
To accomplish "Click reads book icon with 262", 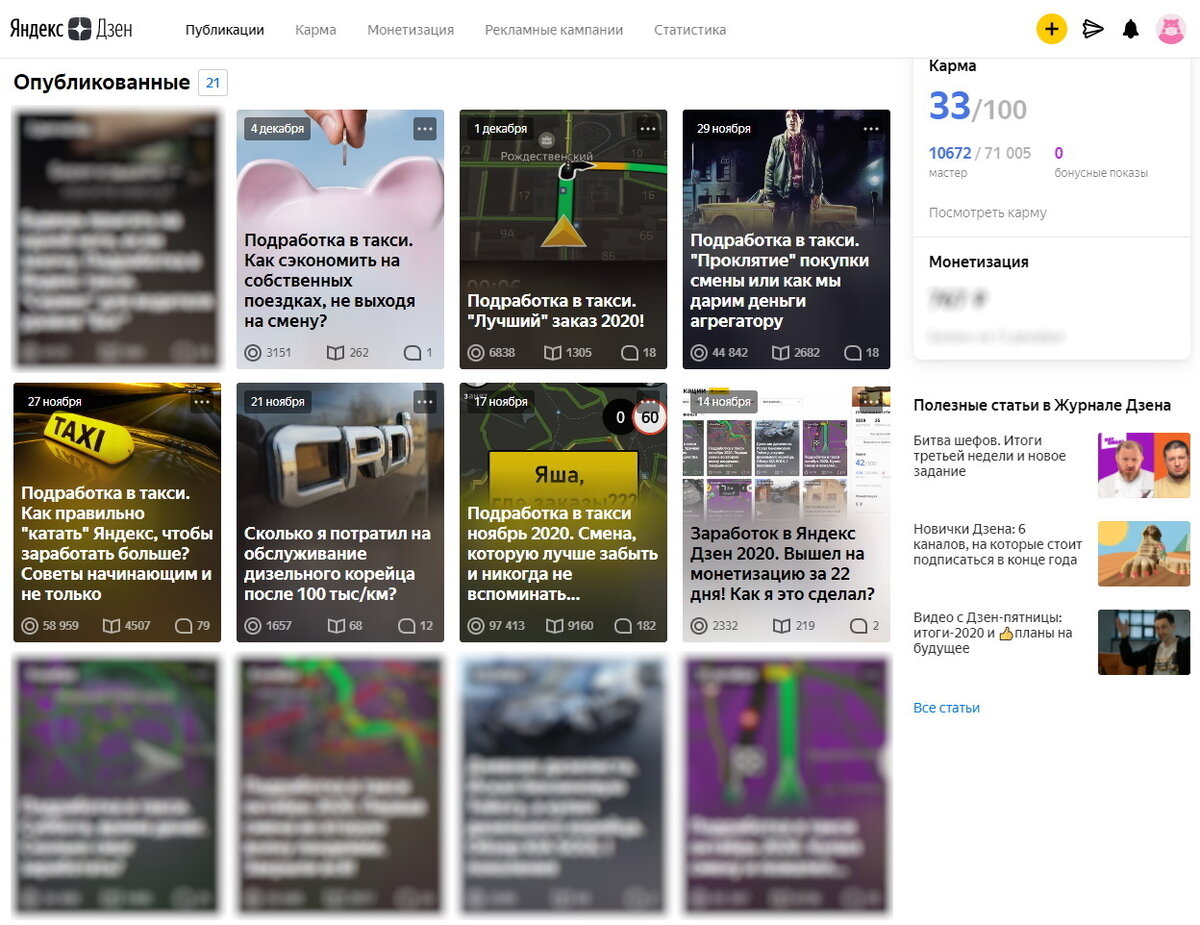I will click(x=335, y=353).
